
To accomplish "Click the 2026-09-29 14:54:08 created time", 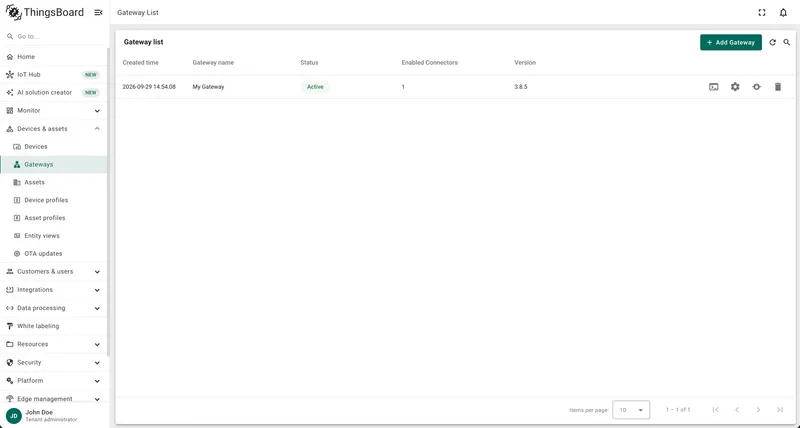I will pyautogui.click(x=149, y=87).
